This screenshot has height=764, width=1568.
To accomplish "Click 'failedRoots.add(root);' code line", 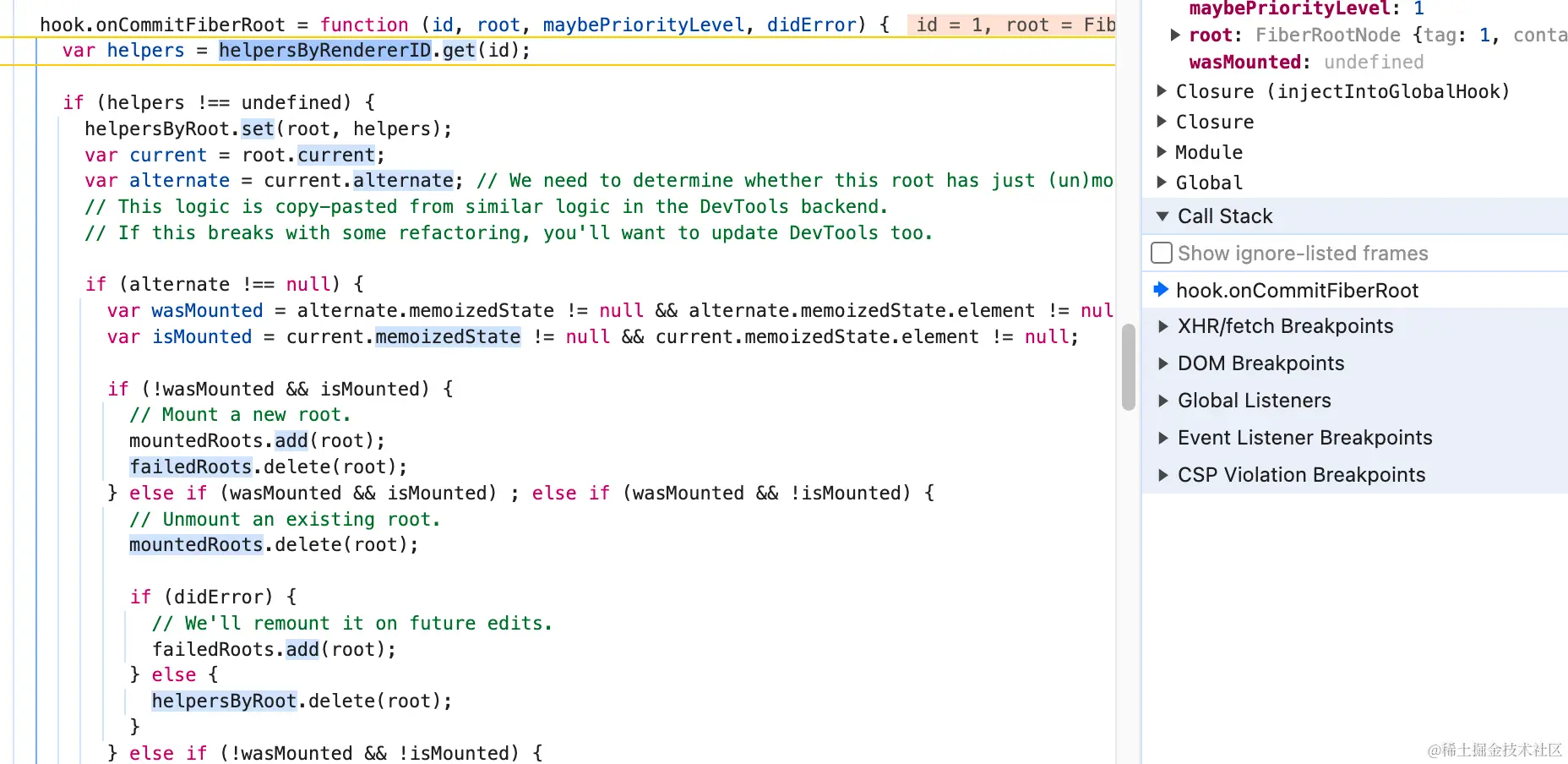I will tap(274, 649).
